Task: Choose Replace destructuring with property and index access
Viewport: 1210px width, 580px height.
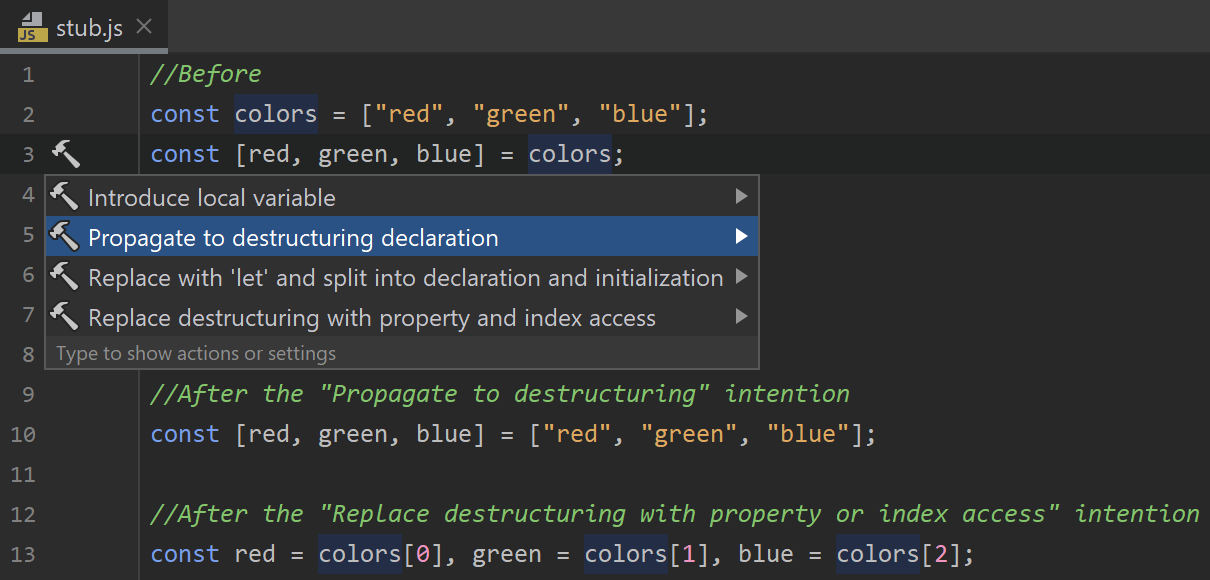Action: (372, 318)
